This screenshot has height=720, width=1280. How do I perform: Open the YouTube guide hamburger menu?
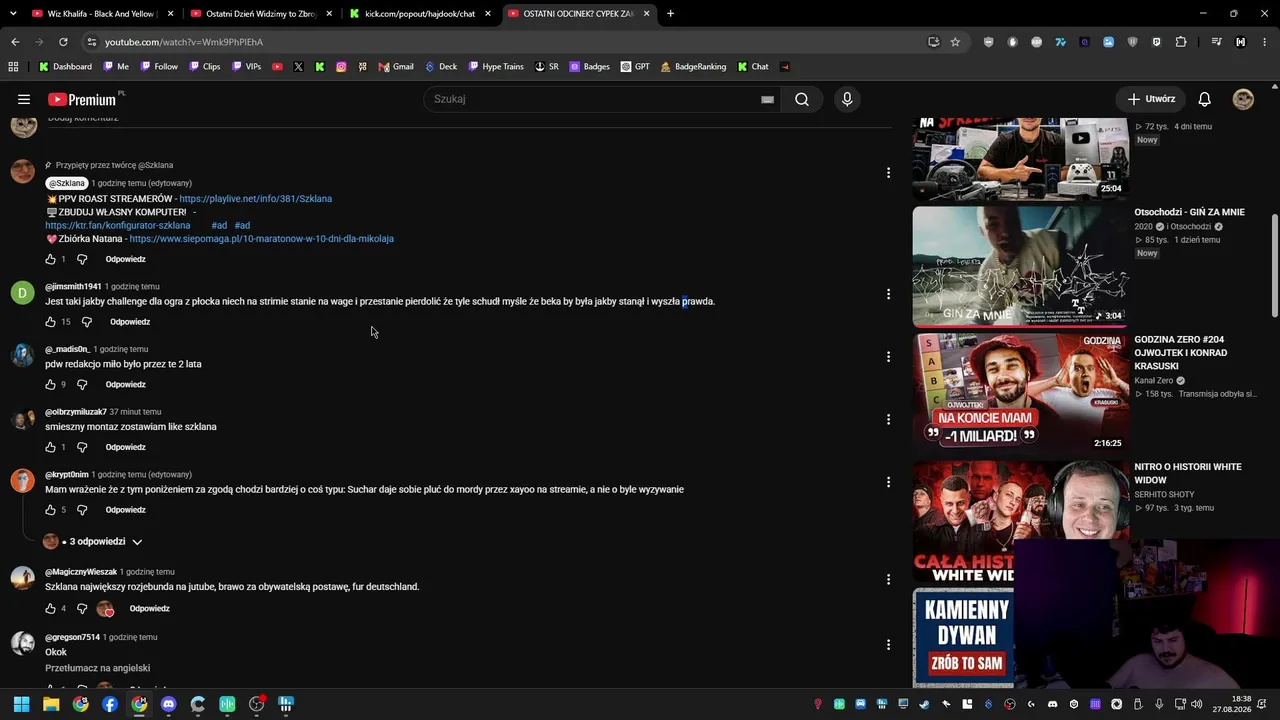pos(24,99)
